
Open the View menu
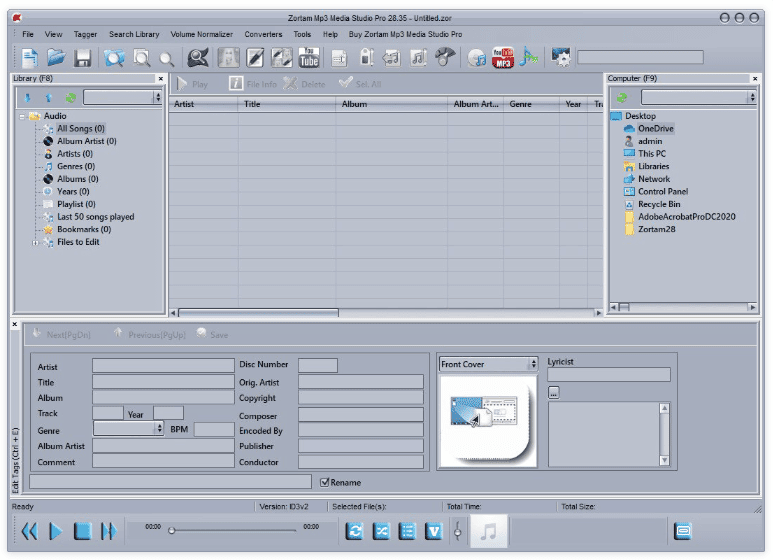53,35
